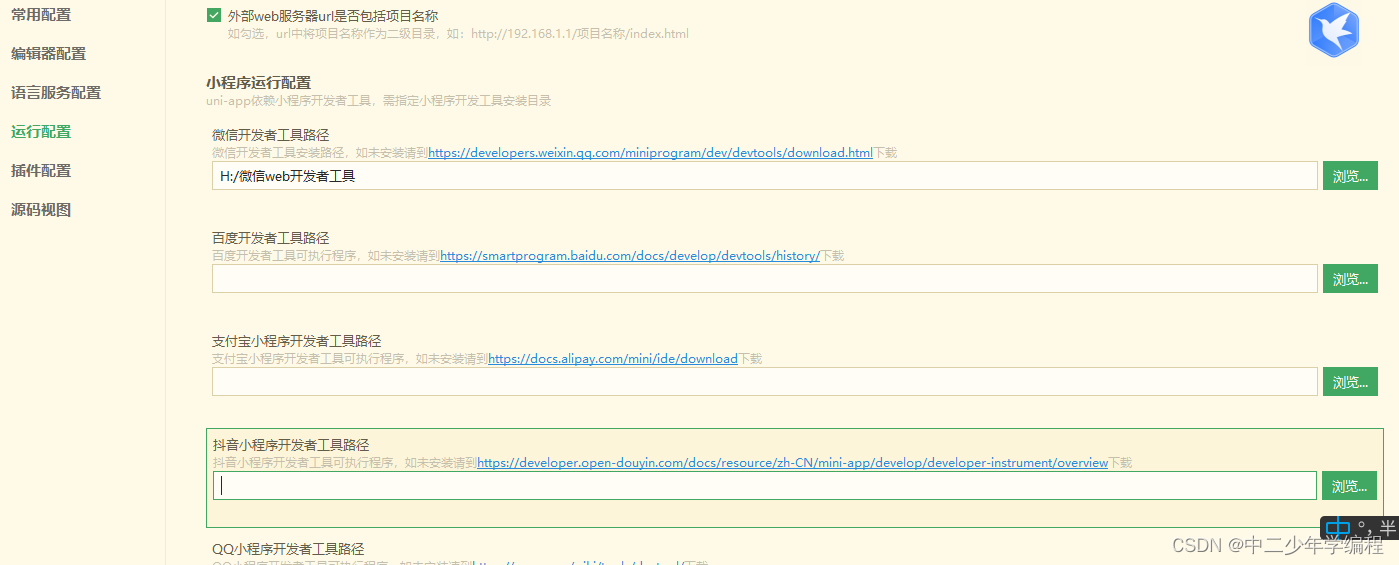This screenshot has width=1399, height=565.
Task: Click the blue bird hexagon icon
Action: (x=1333, y=30)
